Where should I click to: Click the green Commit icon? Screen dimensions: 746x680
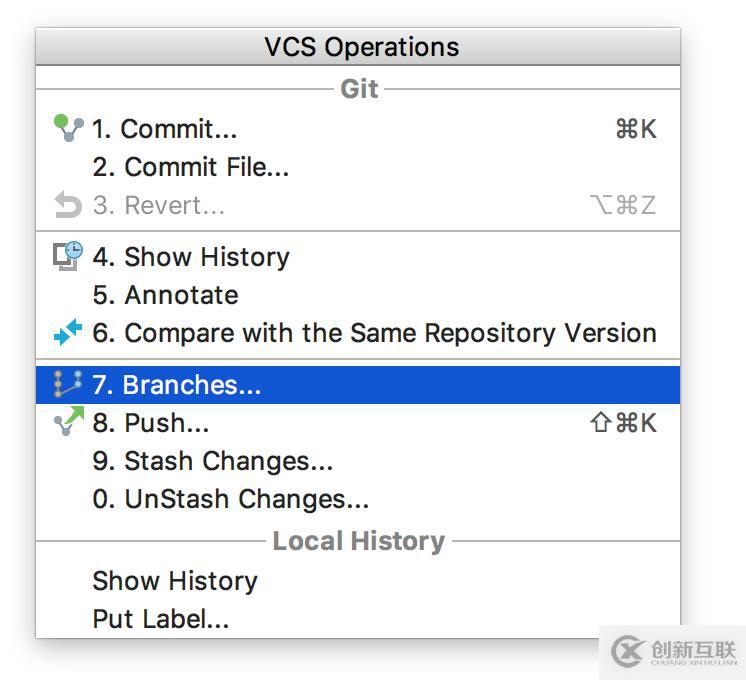(69, 128)
